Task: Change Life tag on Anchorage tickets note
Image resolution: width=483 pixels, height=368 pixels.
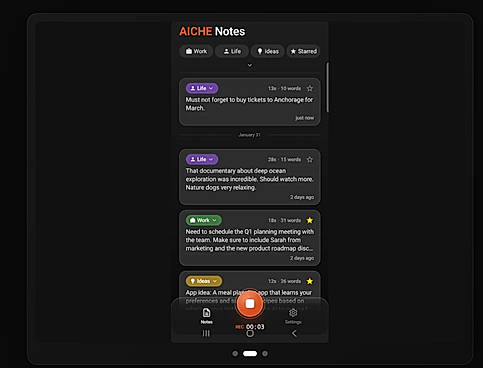Action: coord(202,88)
